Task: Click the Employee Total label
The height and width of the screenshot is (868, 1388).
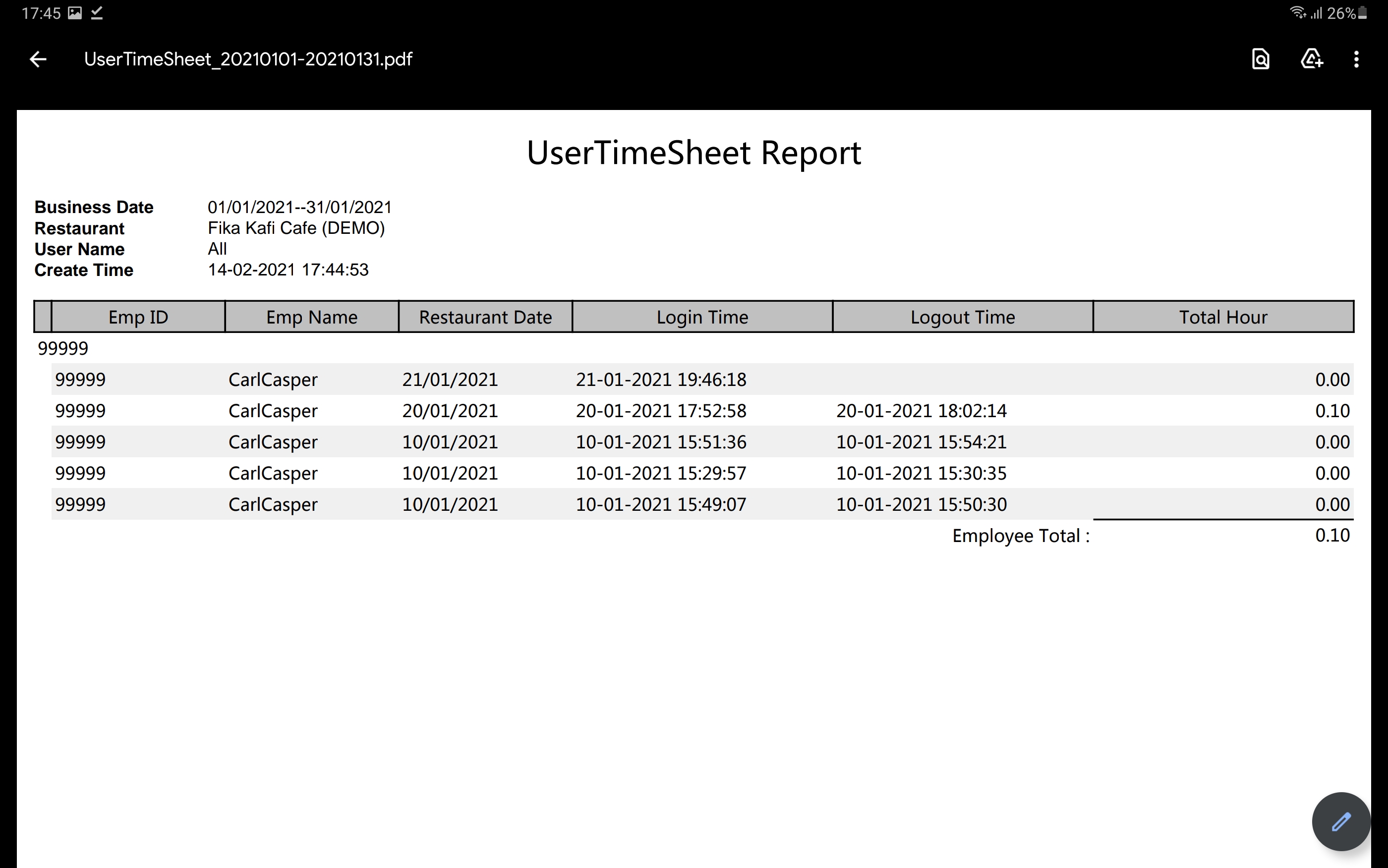Action: pyautogui.click(x=1021, y=536)
